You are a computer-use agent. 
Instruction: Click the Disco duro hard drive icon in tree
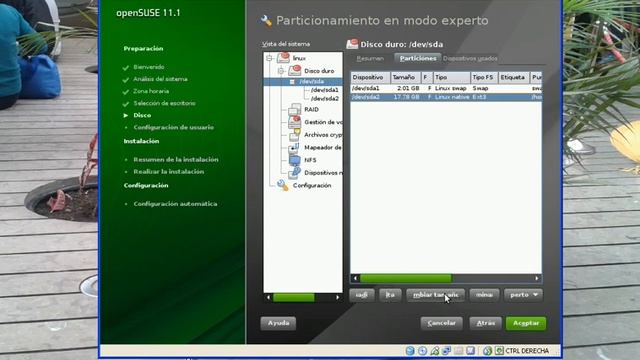294,70
